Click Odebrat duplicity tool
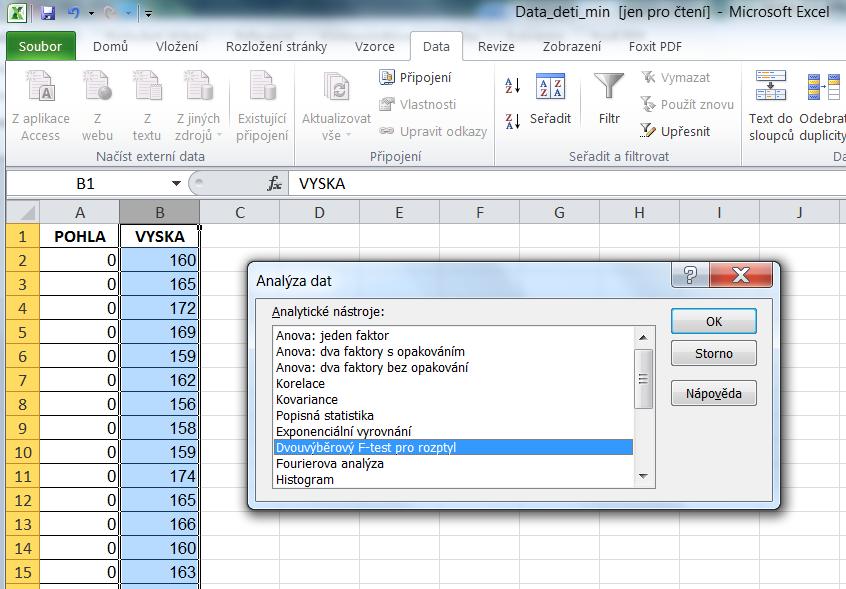The image size is (846, 589). (x=822, y=106)
